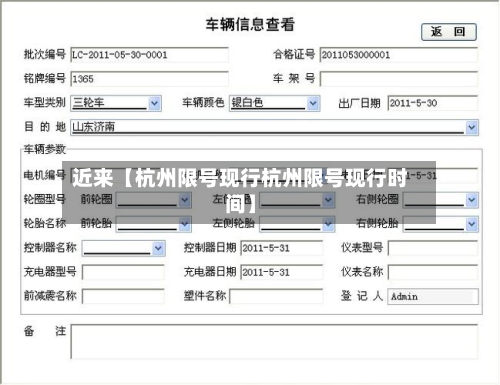The width and height of the screenshot is (500, 385).
Task: Click the 仪表名称 input field
Action: [x=433, y=272]
